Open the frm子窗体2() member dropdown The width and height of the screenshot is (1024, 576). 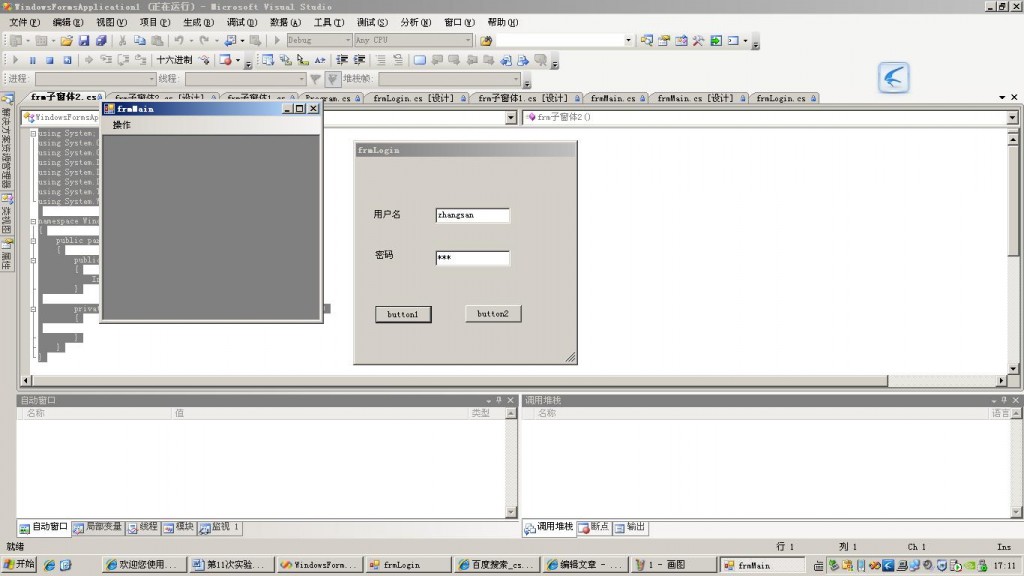point(1011,117)
